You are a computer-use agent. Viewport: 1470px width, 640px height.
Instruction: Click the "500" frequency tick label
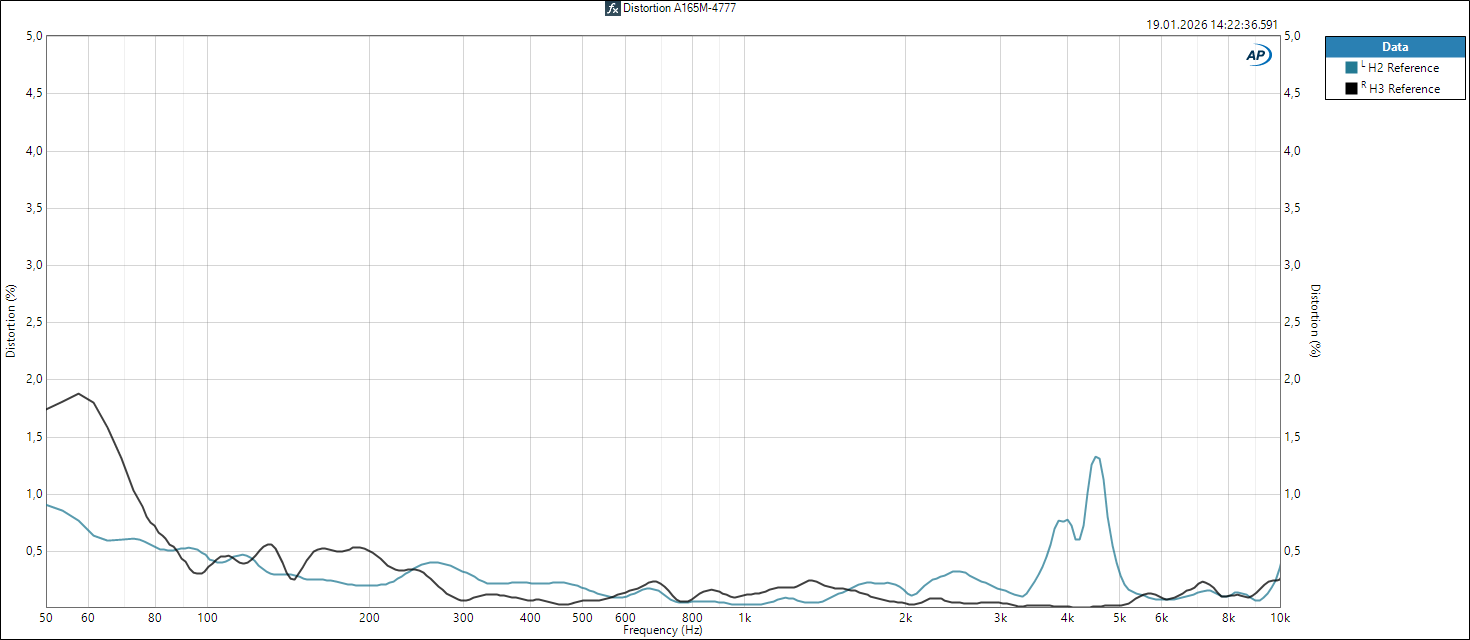coord(583,619)
